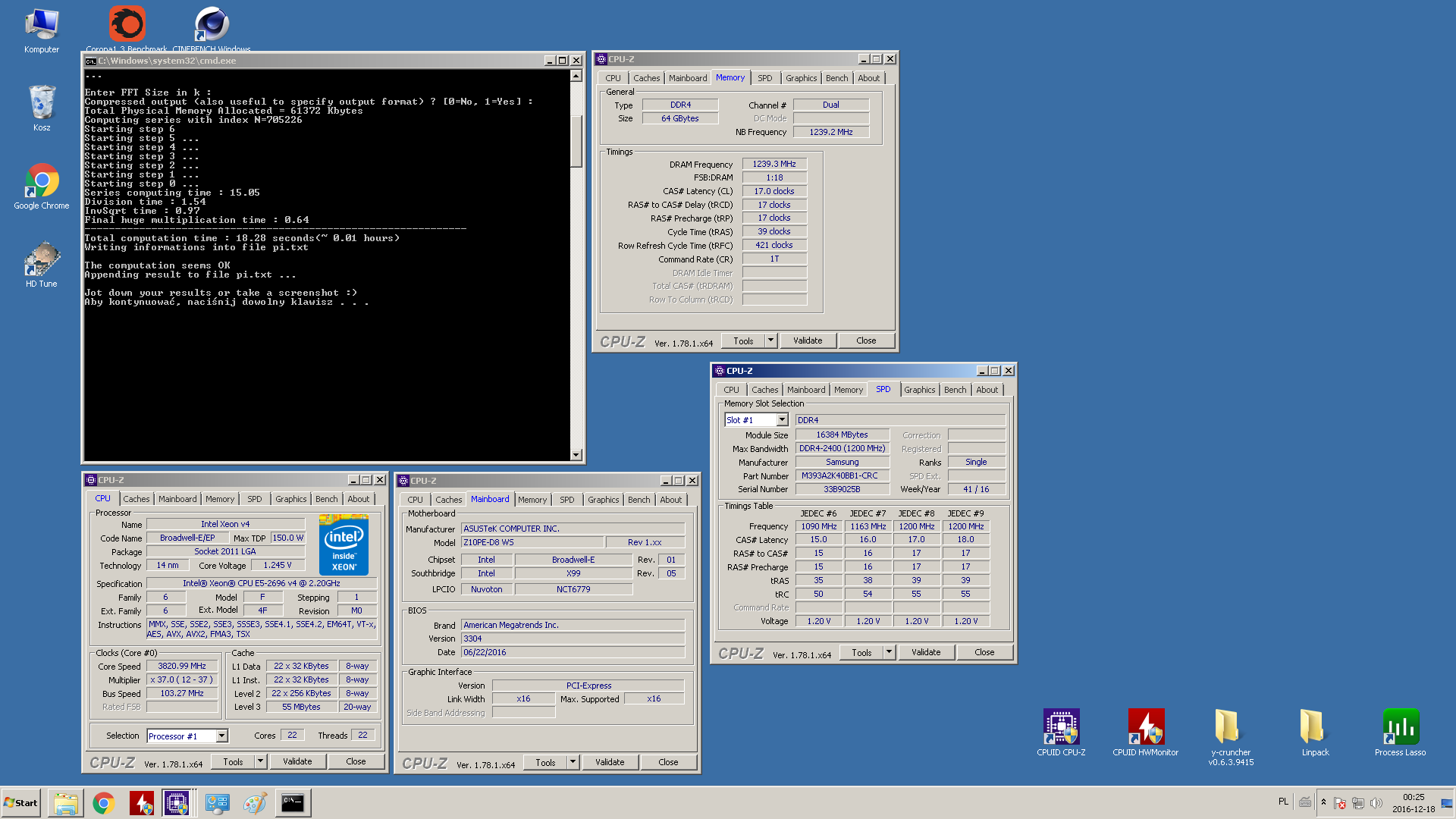
Task: Select About tab in Memory window
Action: pyautogui.click(x=869, y=78)
